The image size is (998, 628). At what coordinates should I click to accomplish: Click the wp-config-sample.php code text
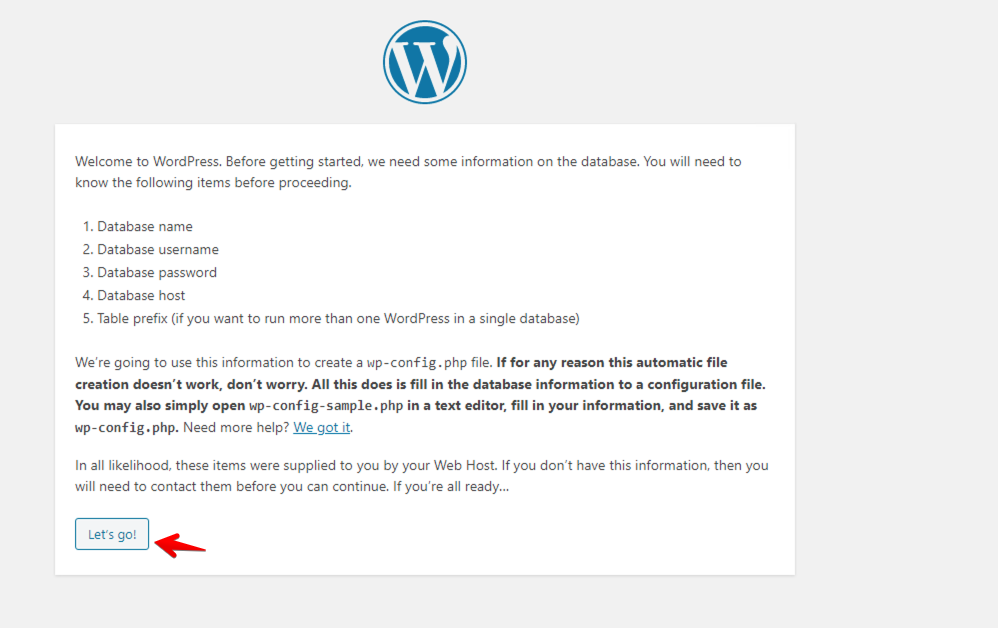point(326,405)
